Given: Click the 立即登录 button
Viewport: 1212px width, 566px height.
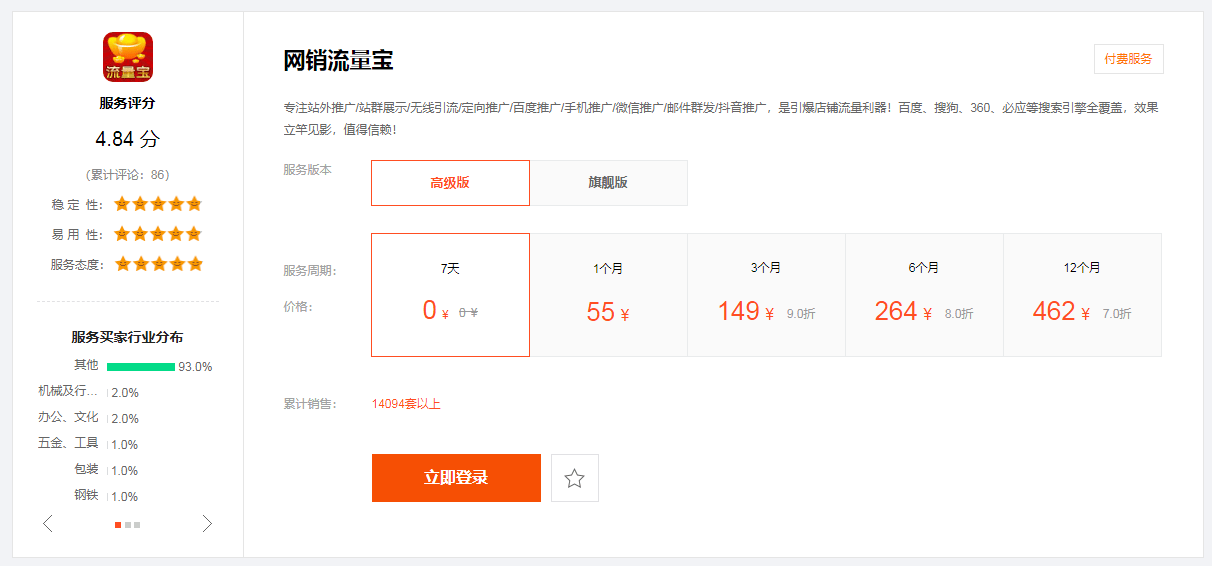Looking at the screenshot, I should pos(456,478).
